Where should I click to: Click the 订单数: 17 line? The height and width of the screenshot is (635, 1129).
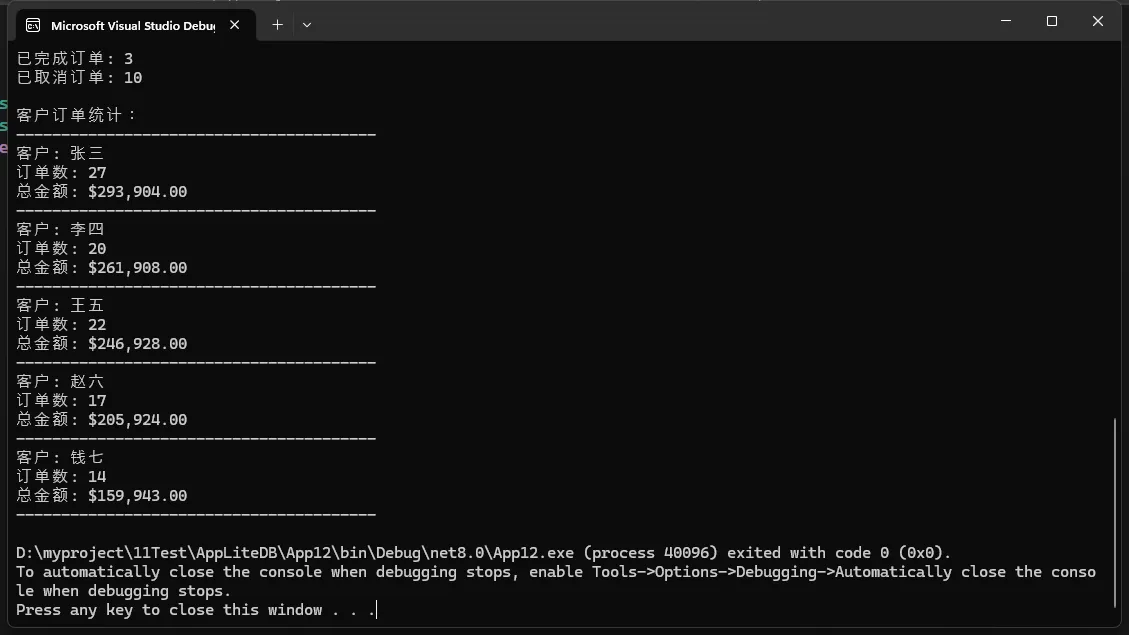pos(61,401)
